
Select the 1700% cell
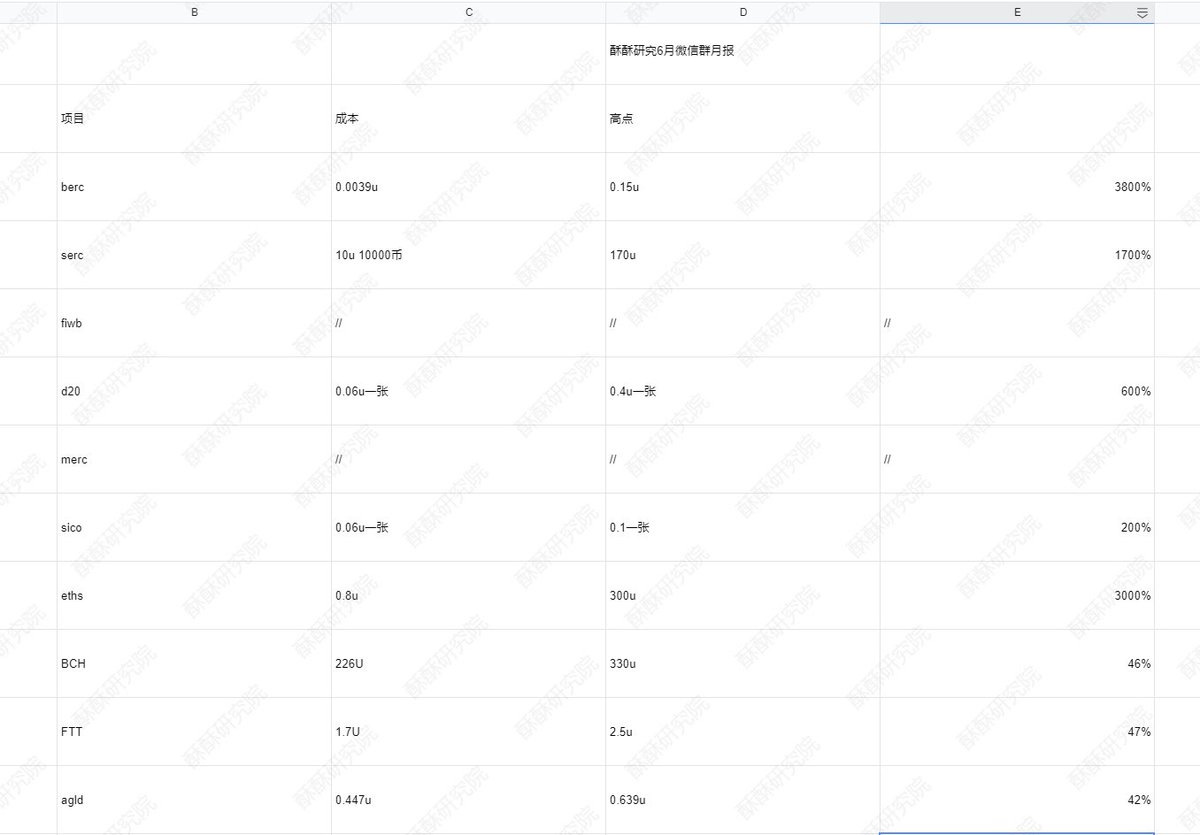(x=1017, y=255)
